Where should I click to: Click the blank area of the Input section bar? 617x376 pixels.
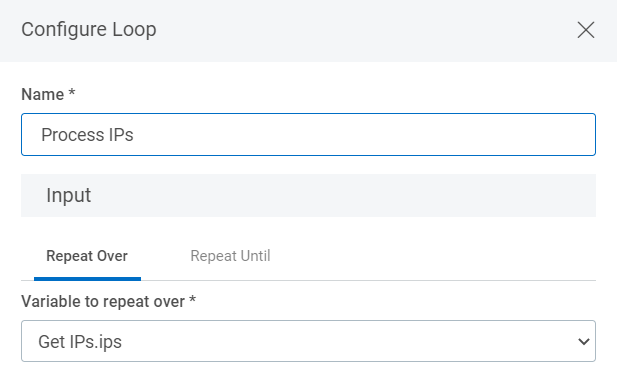[x=342, y=195]
